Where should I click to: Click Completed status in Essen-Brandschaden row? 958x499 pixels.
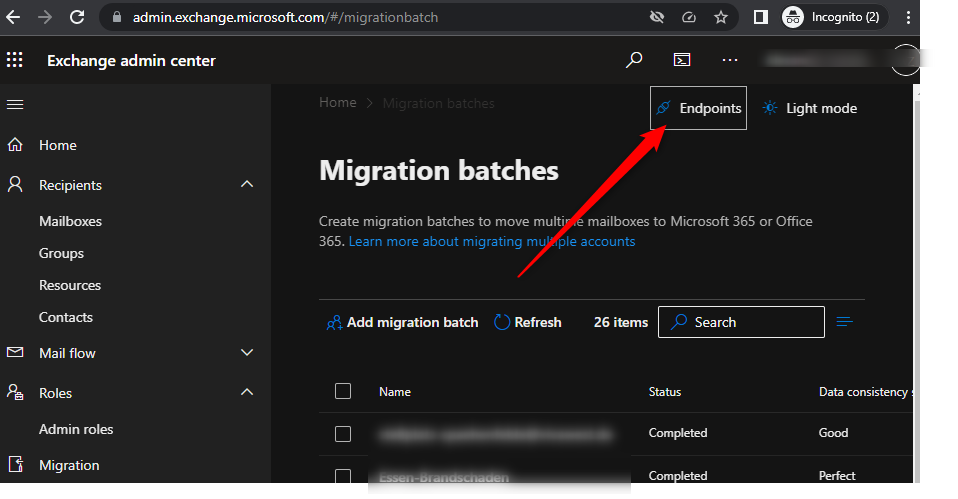coord(678,476)
